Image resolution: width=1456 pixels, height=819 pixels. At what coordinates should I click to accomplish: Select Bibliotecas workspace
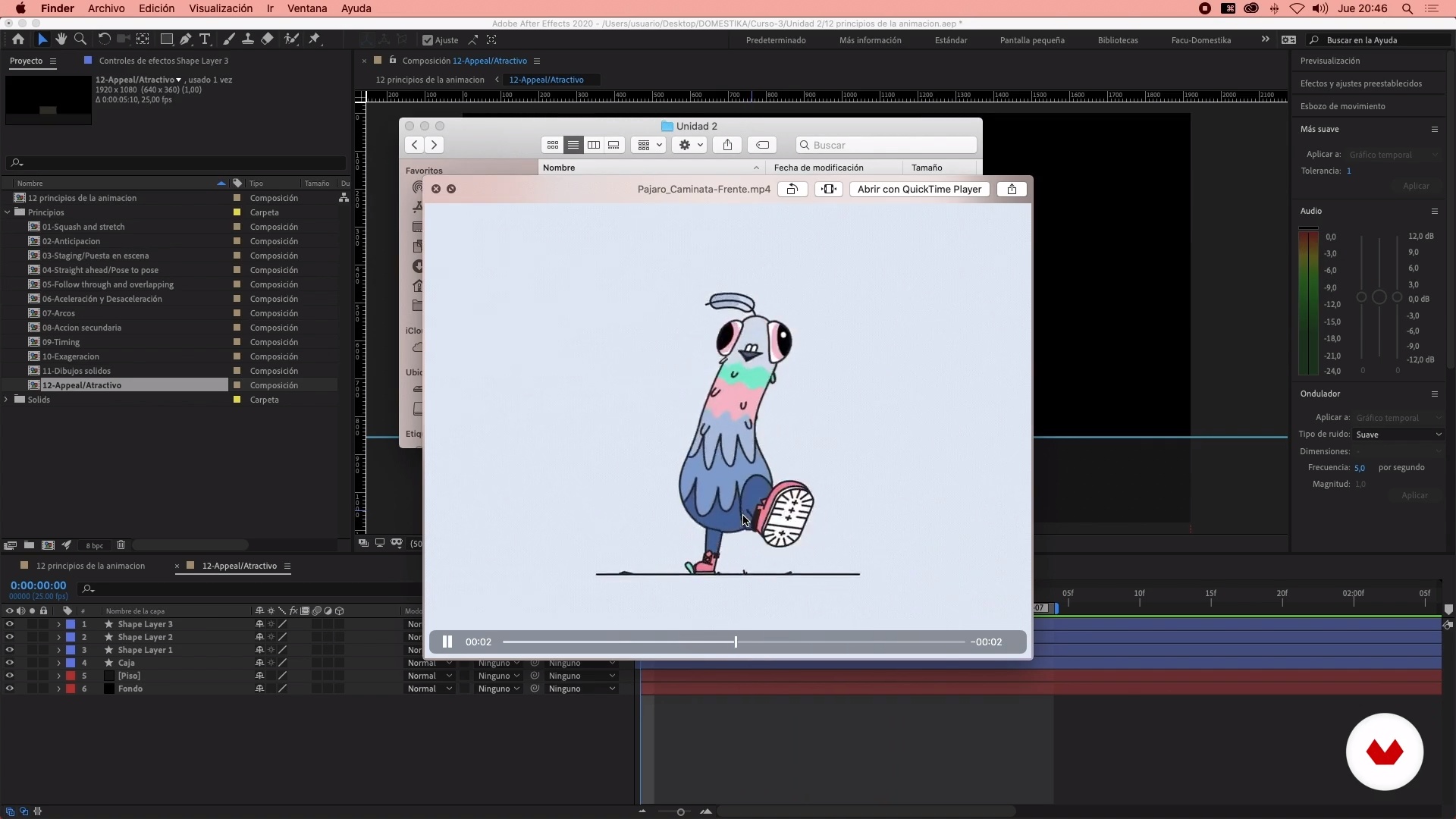tap(1118, 40)
